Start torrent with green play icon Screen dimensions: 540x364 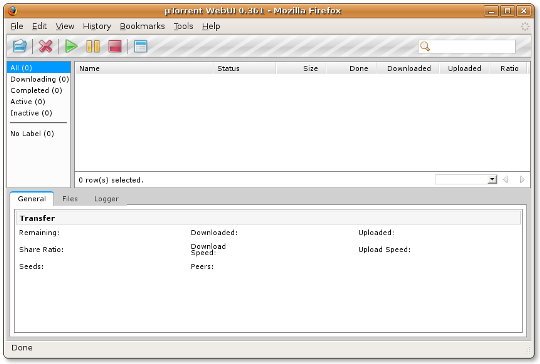tap(71, 46)
